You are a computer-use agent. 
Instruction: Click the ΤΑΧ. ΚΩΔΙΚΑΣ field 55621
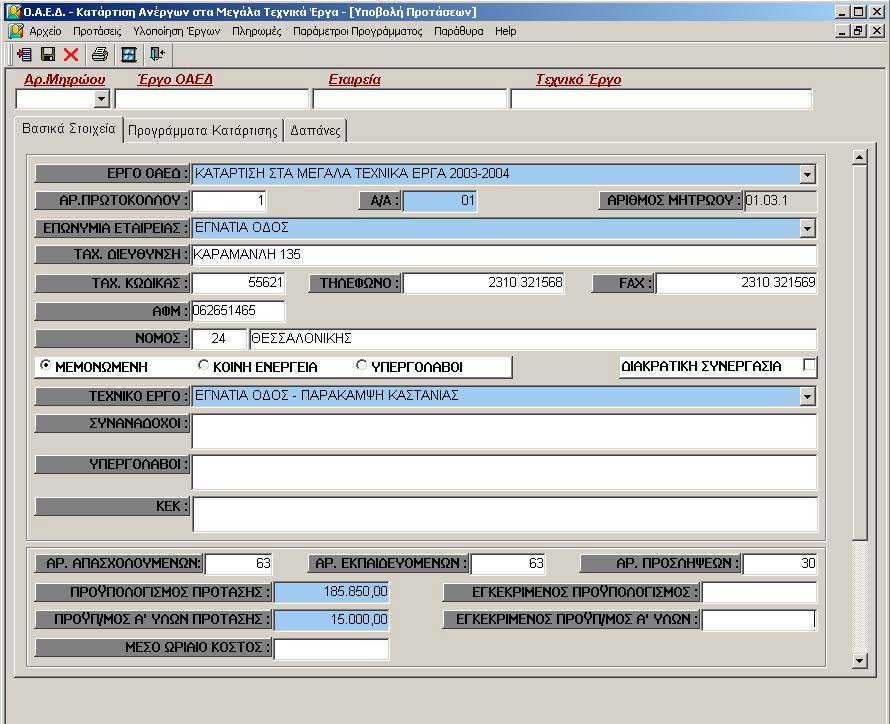click(238, 283)
